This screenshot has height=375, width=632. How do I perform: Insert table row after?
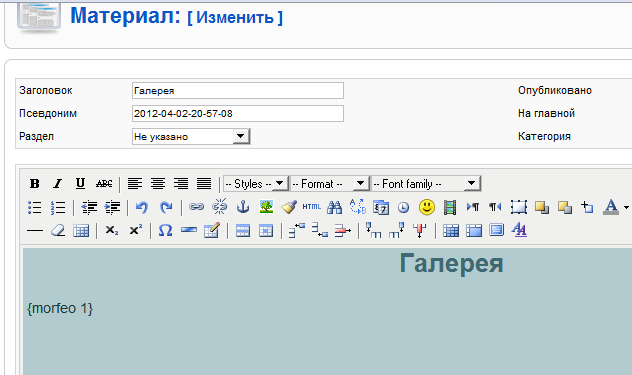(x=320, y=230)
